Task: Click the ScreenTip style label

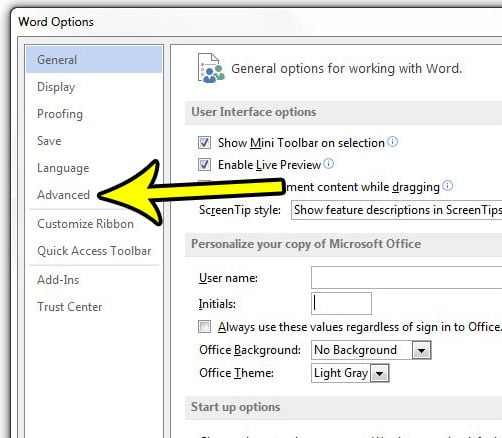Action: [240, 210]
